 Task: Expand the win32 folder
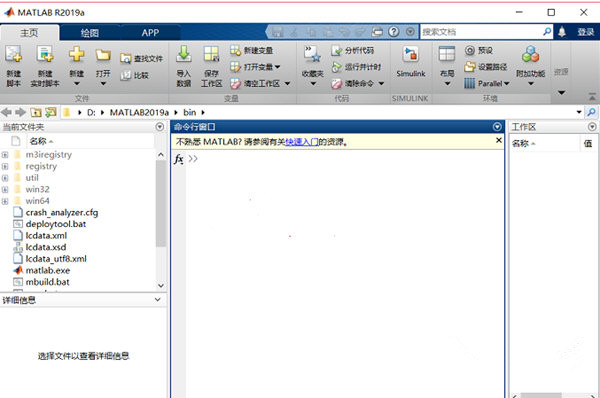pos(5,189)
